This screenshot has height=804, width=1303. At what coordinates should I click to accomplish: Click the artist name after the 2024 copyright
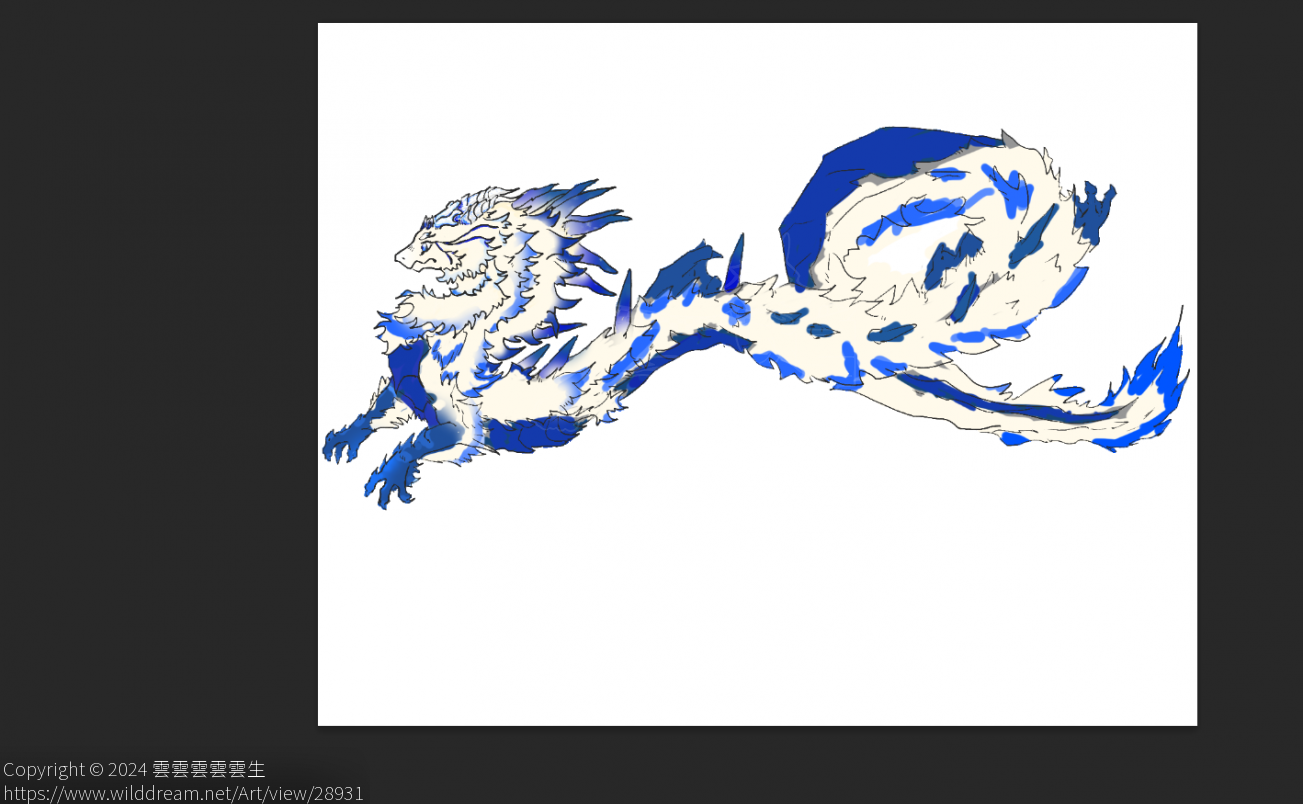tap(208, 769)
